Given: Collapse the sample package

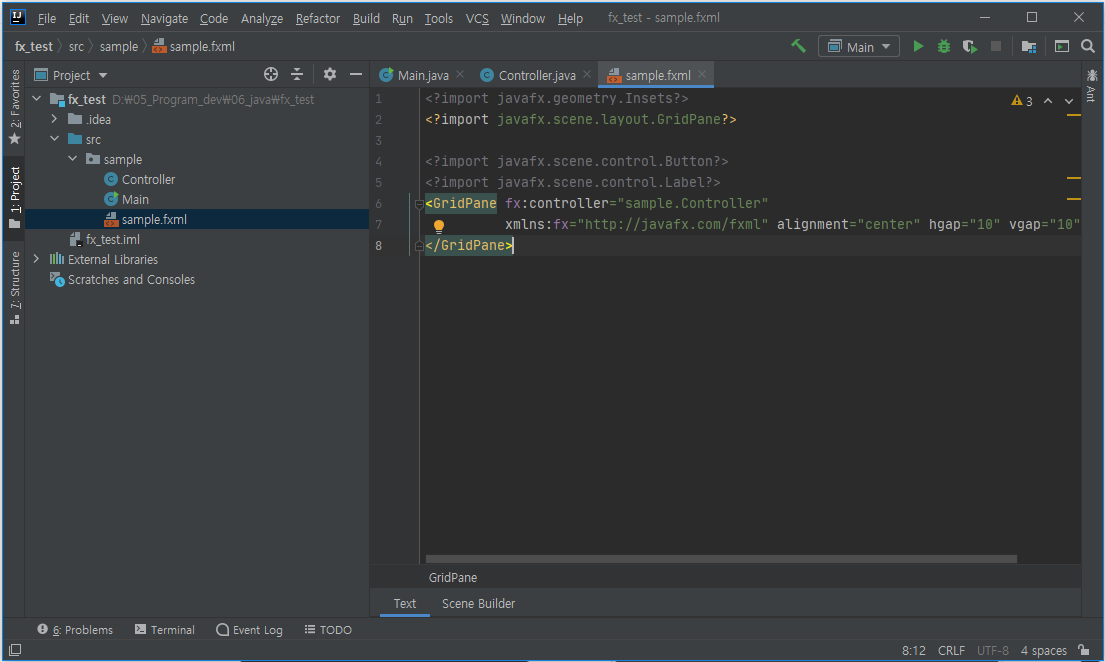Looking at the screenshot, I should [x=73, y=159].
